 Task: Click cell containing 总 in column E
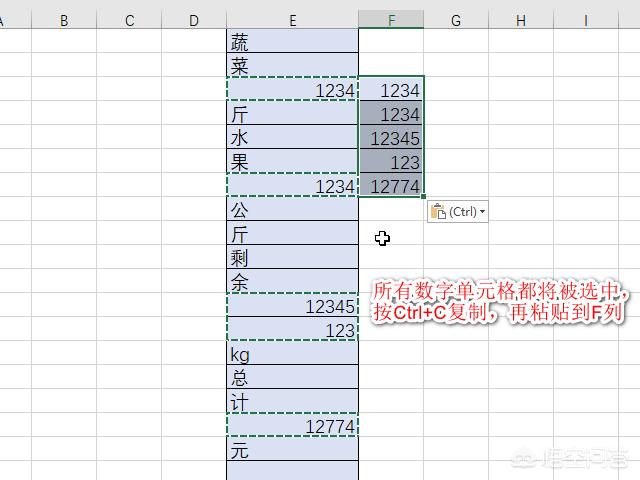pos(293,377)
